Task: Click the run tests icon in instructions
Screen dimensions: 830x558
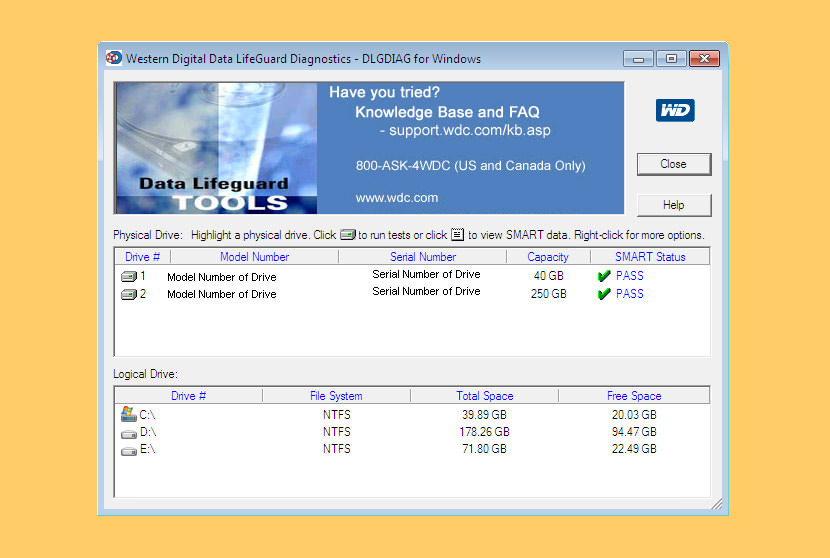Action: coord(347,235)
